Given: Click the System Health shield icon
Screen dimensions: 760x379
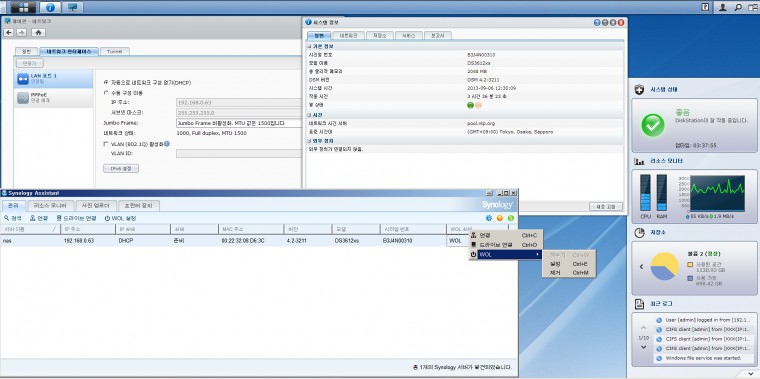Looking at the screenshot, I should point(639,90).
